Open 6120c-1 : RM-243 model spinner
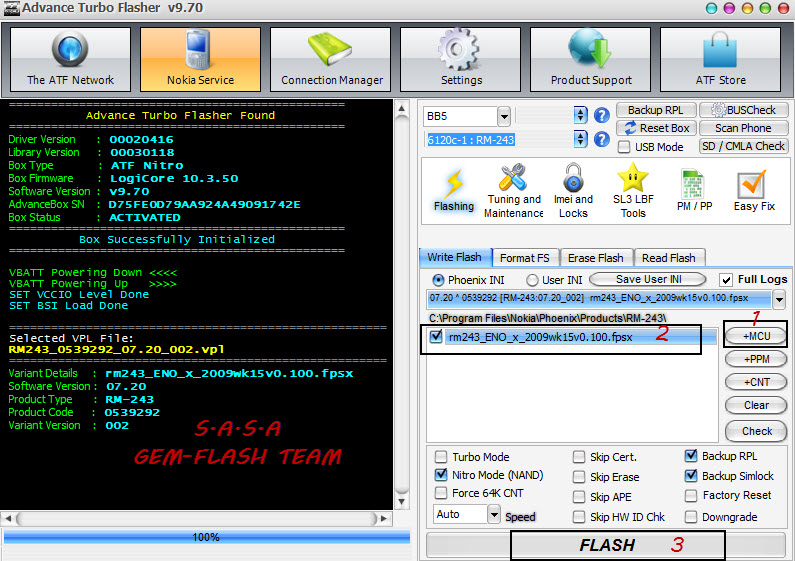This screenshot has height=561, width=795. (581, 139)
